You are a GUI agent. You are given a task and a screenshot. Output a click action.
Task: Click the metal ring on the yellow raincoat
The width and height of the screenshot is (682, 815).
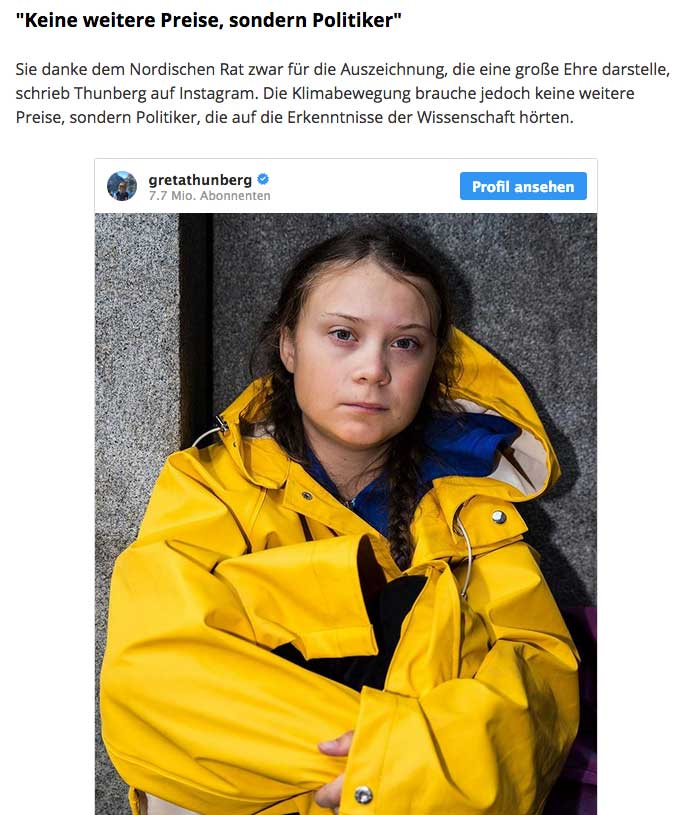[x=465, y=551]
